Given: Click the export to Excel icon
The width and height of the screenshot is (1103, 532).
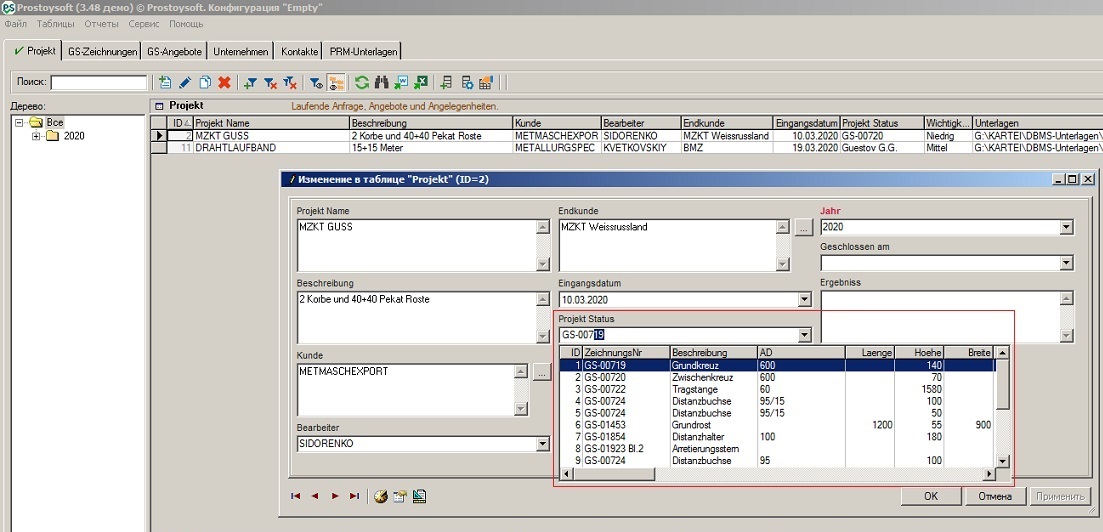Looking at the screenshot, I should tap(421, 83).
